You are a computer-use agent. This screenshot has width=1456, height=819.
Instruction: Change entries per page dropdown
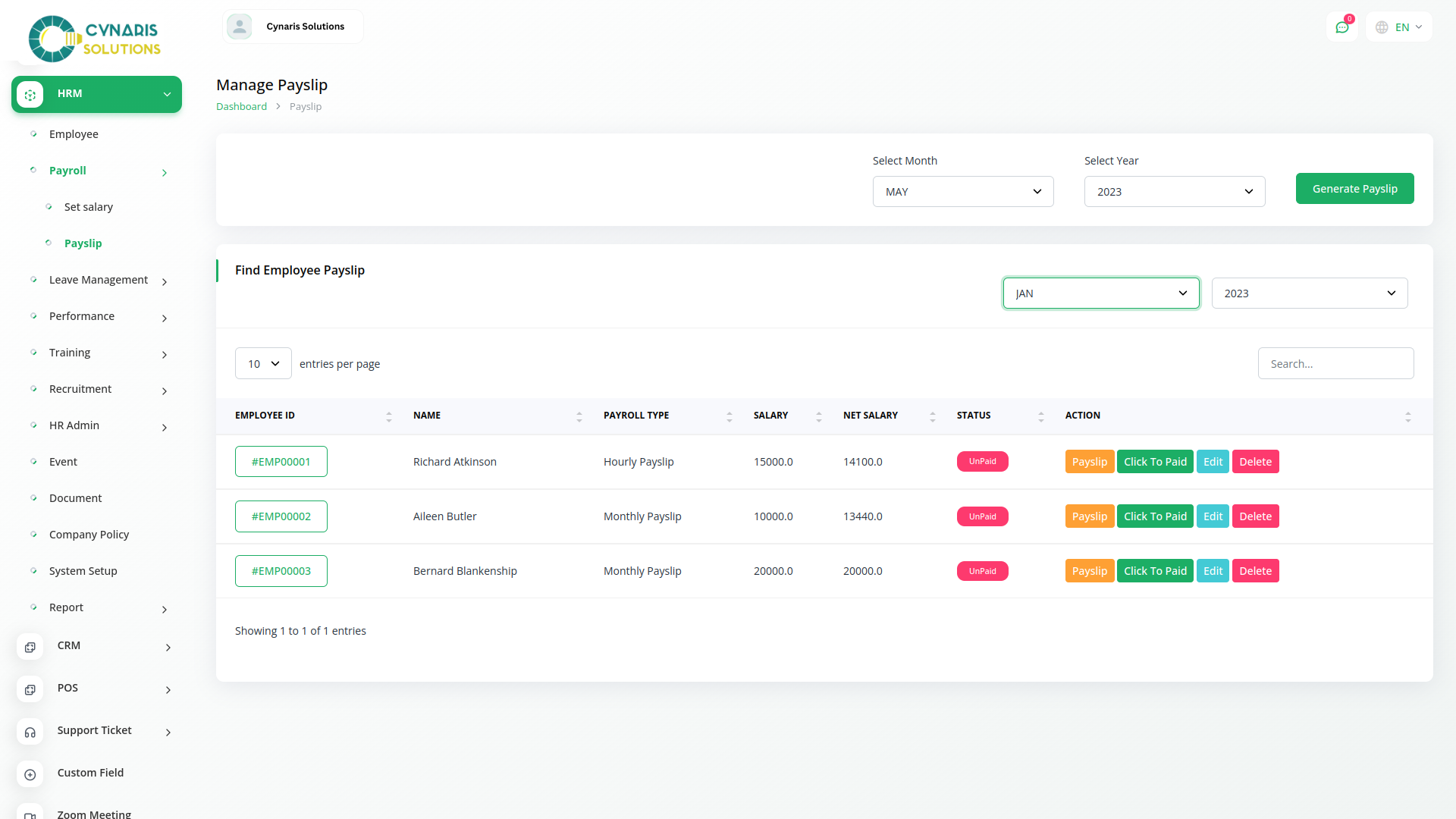pos(263,363)
